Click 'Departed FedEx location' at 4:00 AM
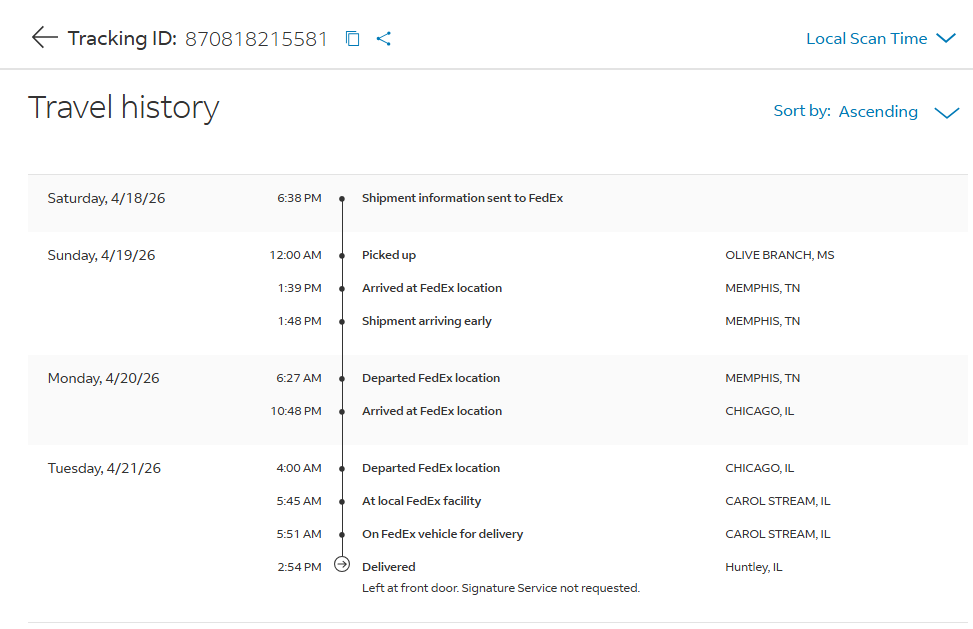Screen dimensions: 973x629 pos(431,468)
